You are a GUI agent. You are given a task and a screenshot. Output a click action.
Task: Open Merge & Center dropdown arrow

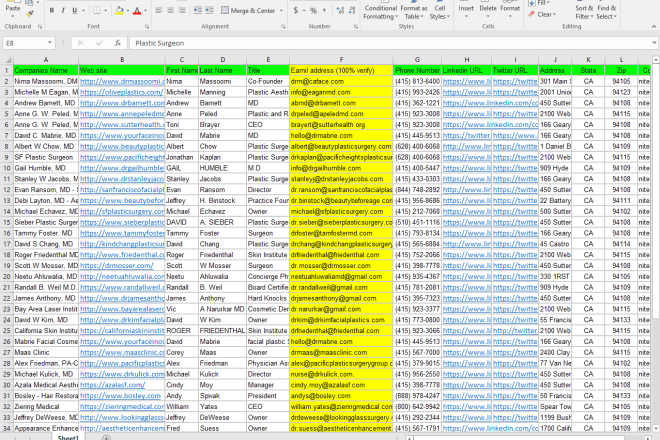[x=281, y=11]
